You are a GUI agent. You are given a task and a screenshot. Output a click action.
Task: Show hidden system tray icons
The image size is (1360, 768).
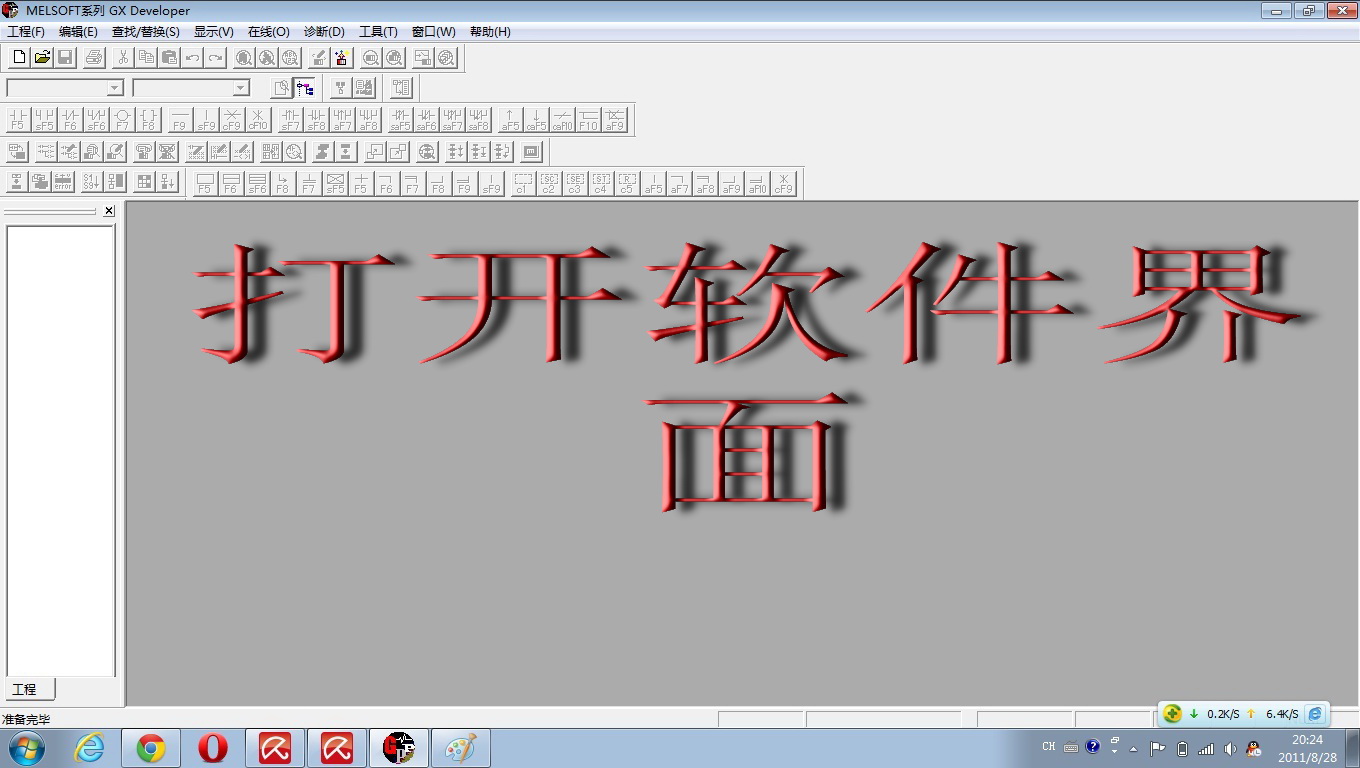coord(1133,748)
